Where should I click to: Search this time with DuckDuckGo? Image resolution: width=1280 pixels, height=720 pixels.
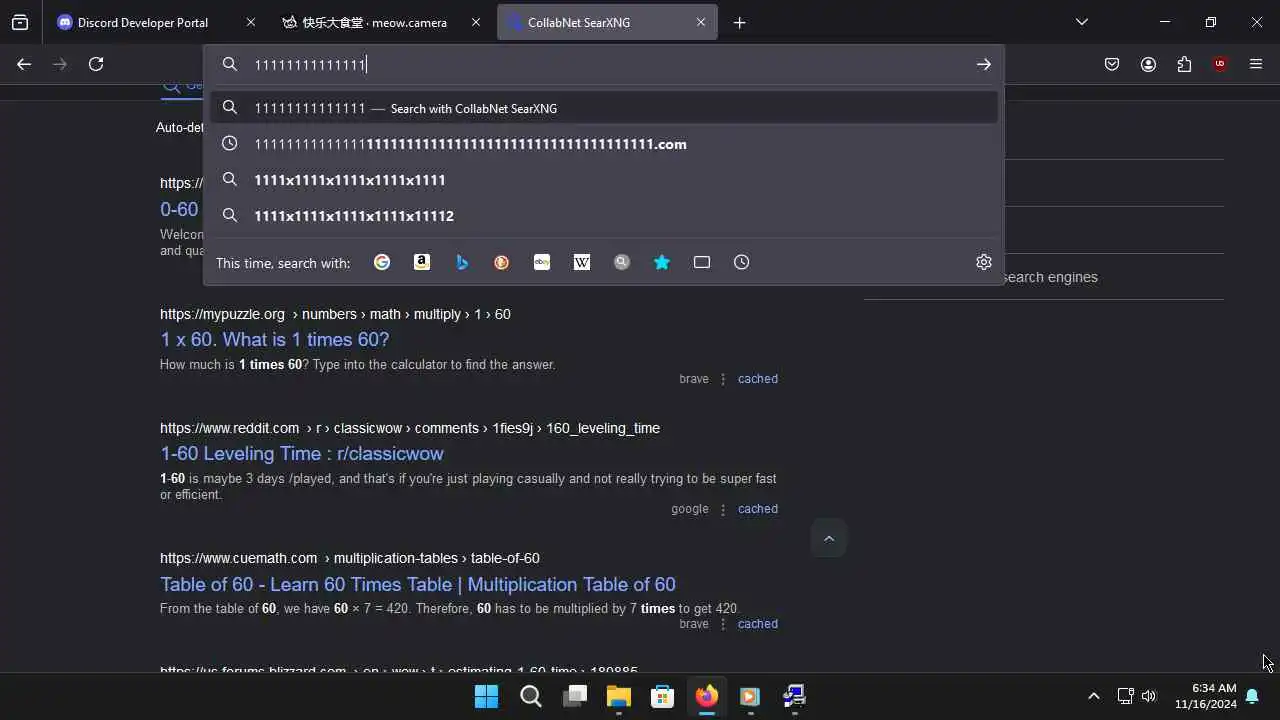pos(502,262)
